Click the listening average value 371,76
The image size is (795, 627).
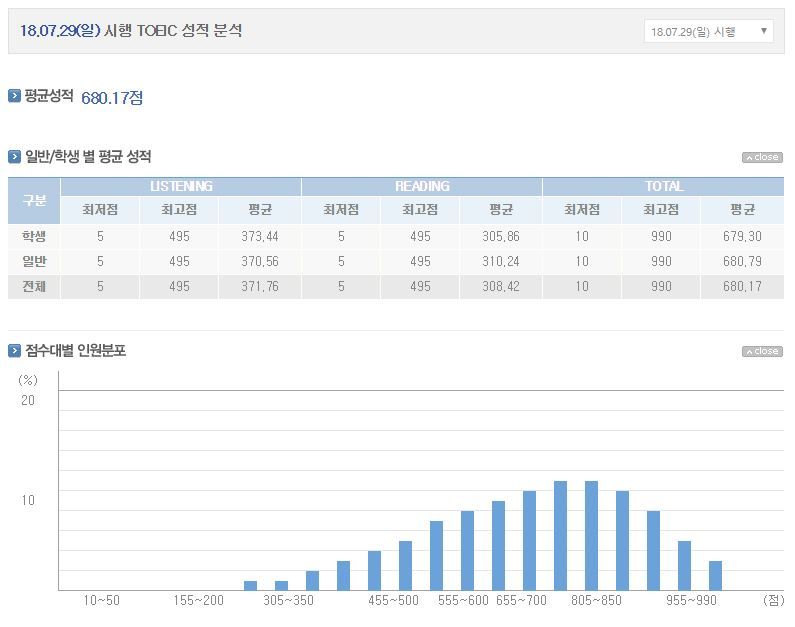click(x=259, y=286)
